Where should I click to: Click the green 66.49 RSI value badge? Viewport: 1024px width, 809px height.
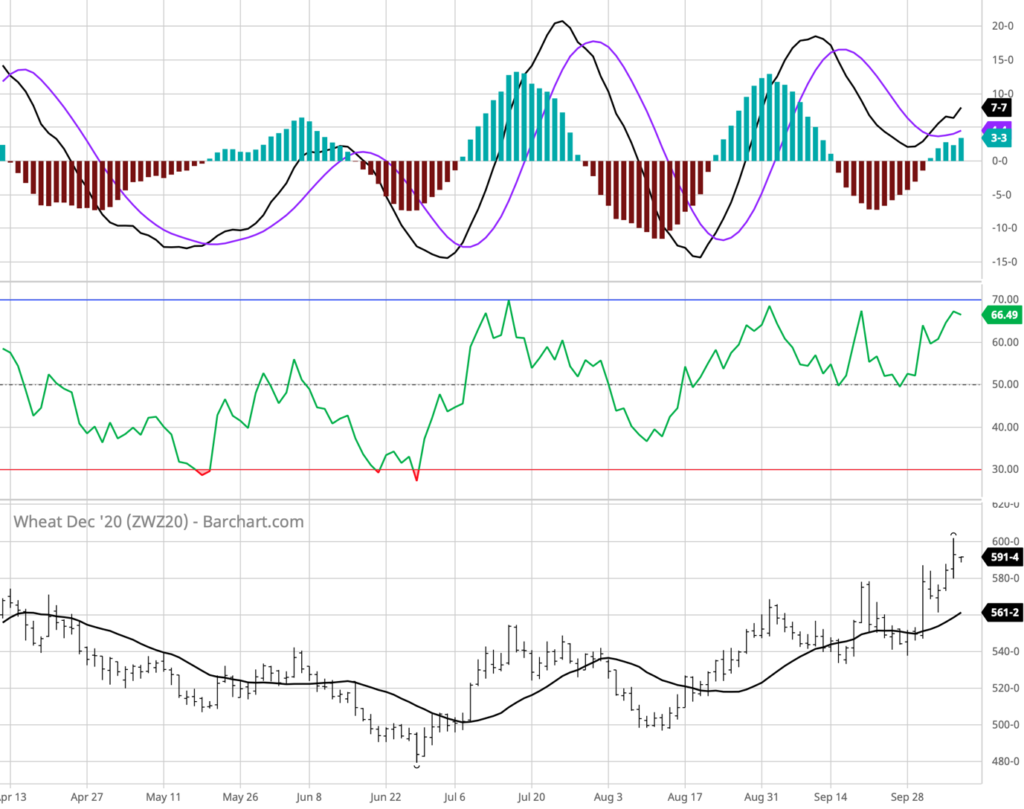(1000, 315)
